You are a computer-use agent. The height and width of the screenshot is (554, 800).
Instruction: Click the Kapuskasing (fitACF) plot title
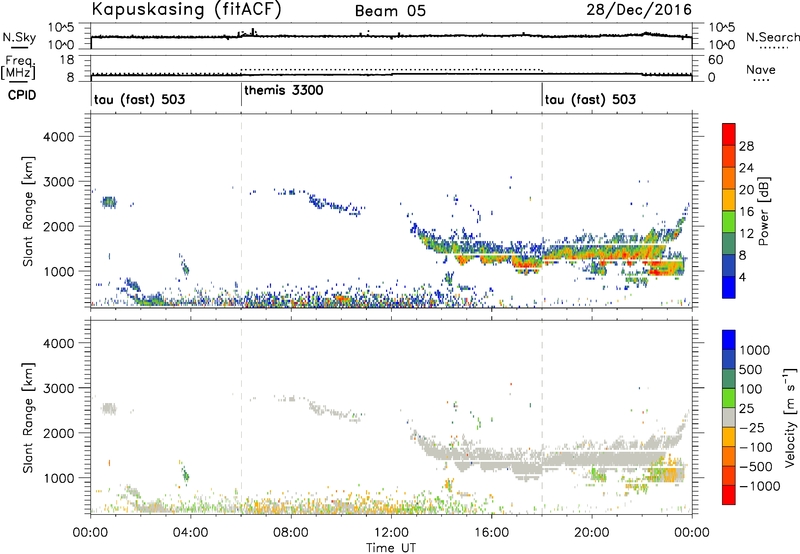186,9
